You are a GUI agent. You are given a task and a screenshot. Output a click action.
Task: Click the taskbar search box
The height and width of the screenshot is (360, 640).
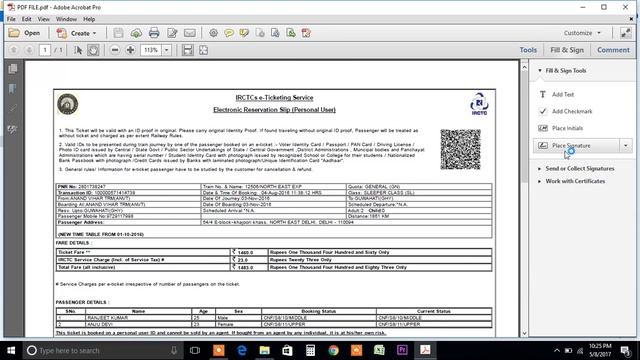(x=102, y=350)
